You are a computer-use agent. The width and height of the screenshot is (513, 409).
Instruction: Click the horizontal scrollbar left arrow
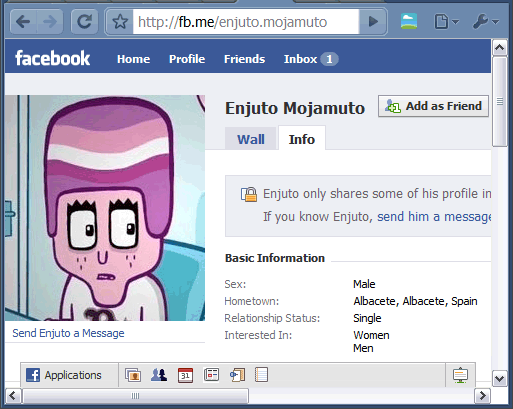pyautogui.click(x=13, y=396)
